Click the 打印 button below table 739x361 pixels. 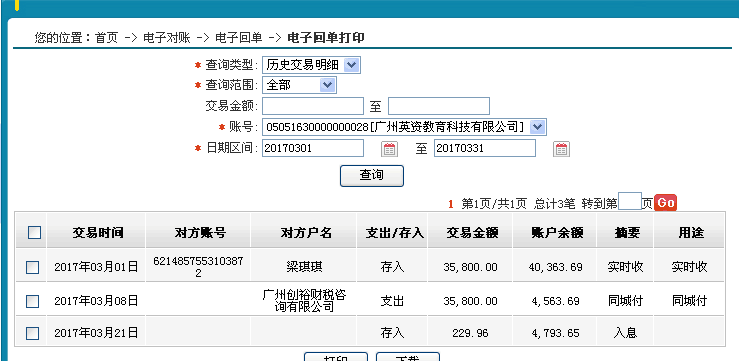click(336, 357)
